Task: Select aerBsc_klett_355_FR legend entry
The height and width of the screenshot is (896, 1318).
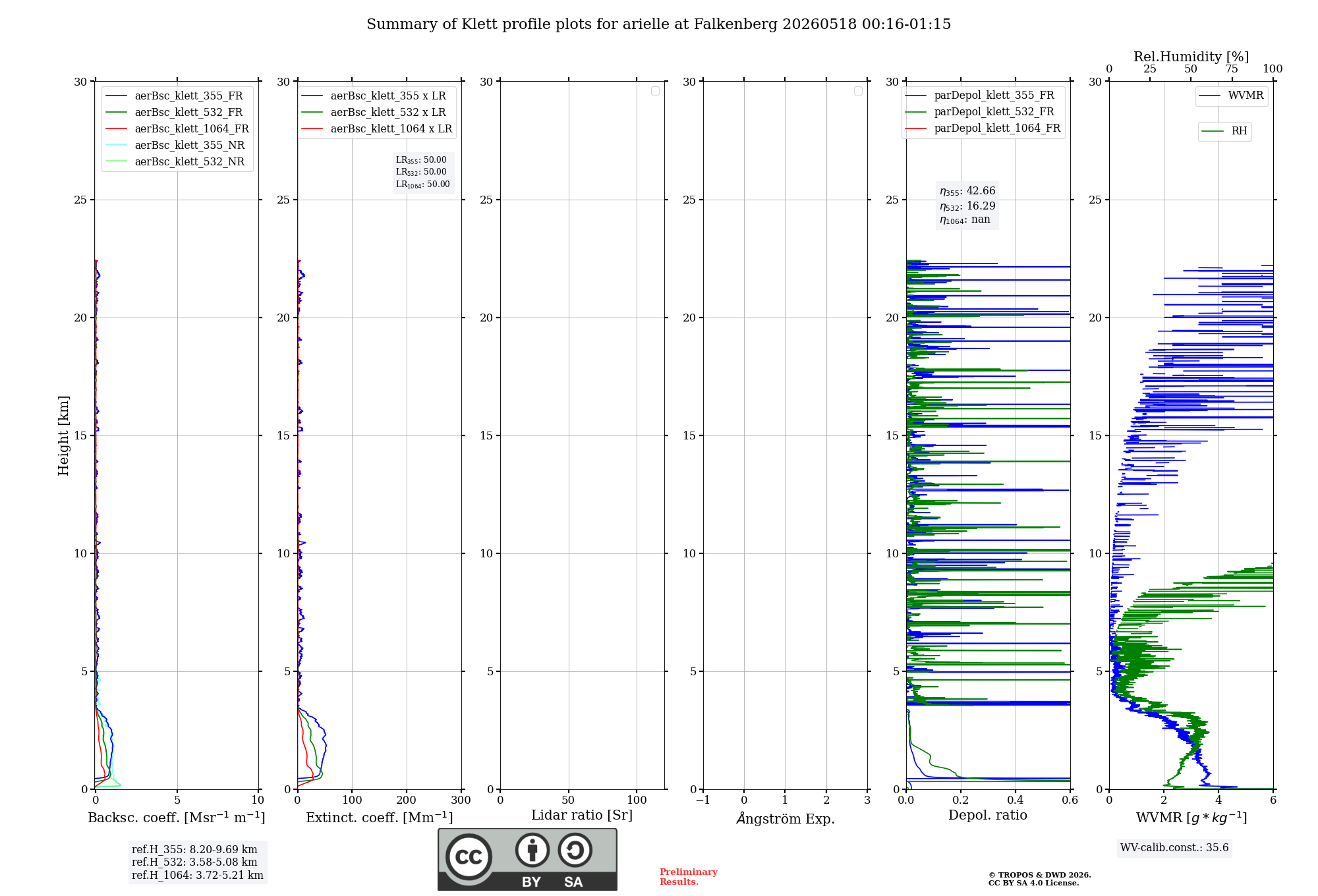Action: (x=177, y=96)
